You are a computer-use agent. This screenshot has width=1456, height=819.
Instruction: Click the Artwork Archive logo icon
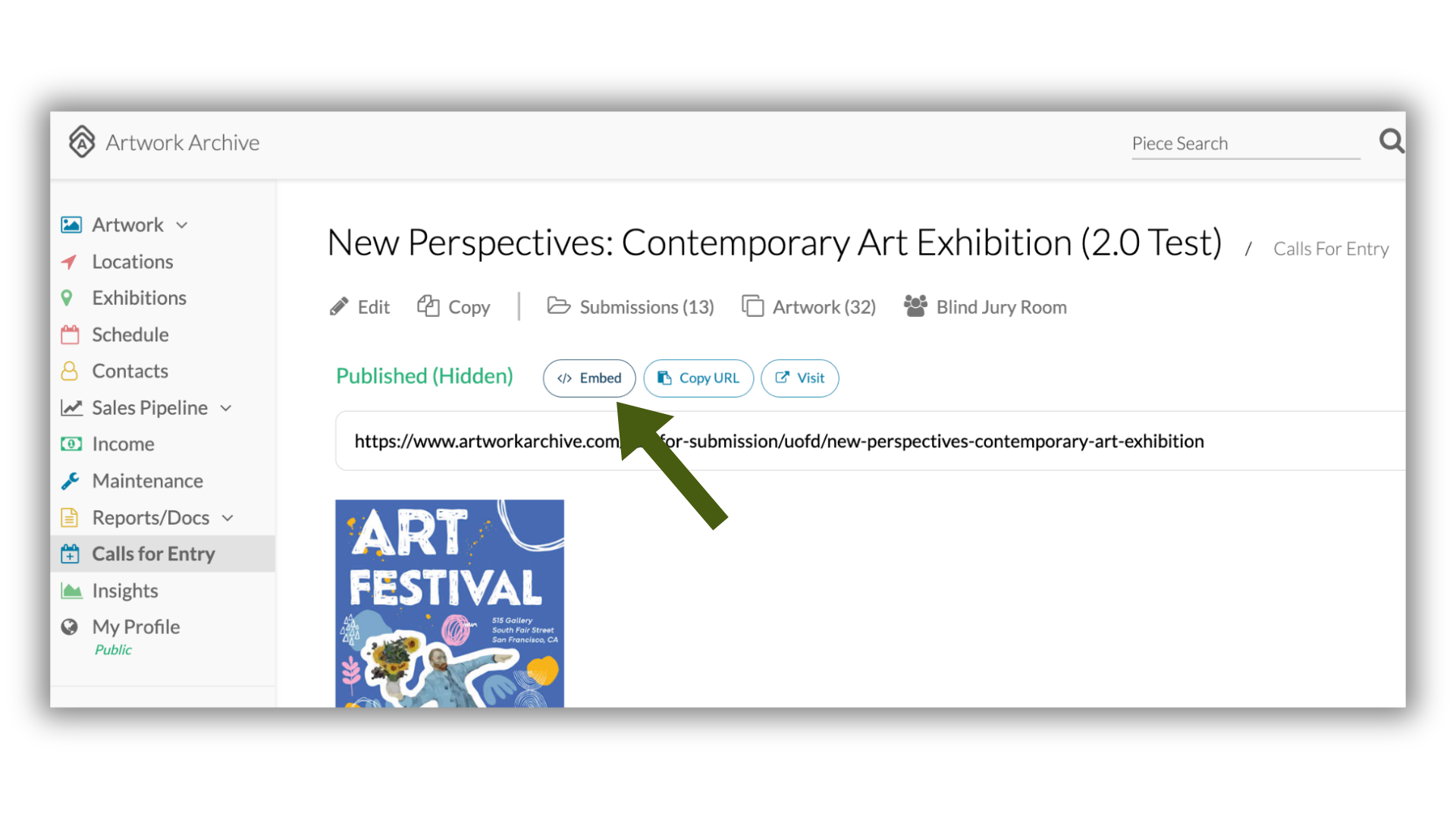82,142
